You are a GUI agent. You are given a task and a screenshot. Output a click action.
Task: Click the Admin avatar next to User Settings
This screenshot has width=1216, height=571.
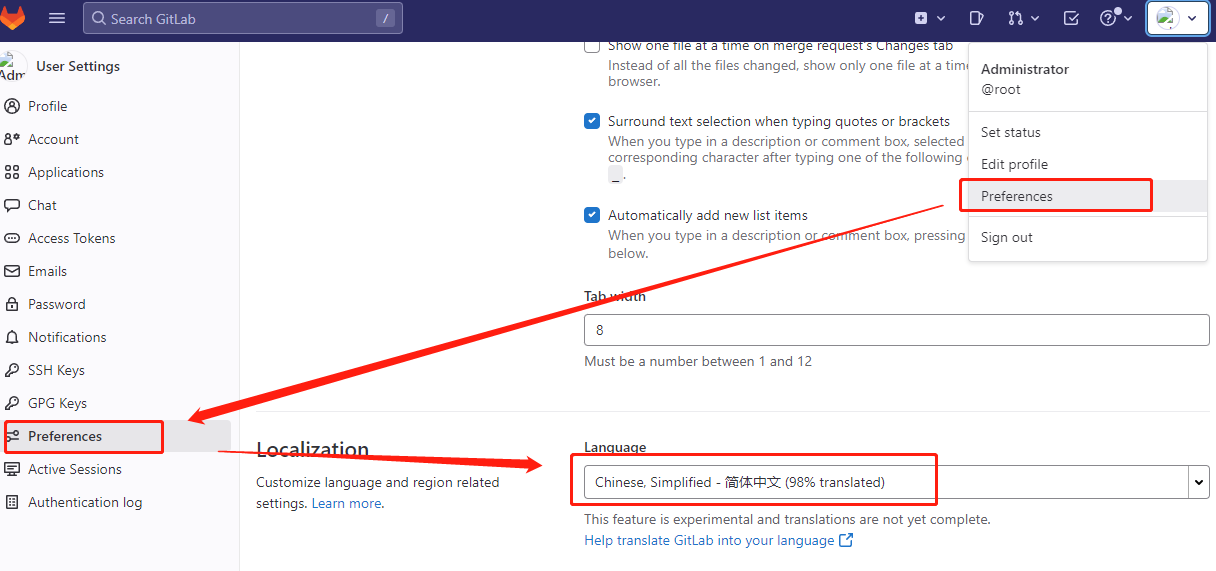(13, 66)
